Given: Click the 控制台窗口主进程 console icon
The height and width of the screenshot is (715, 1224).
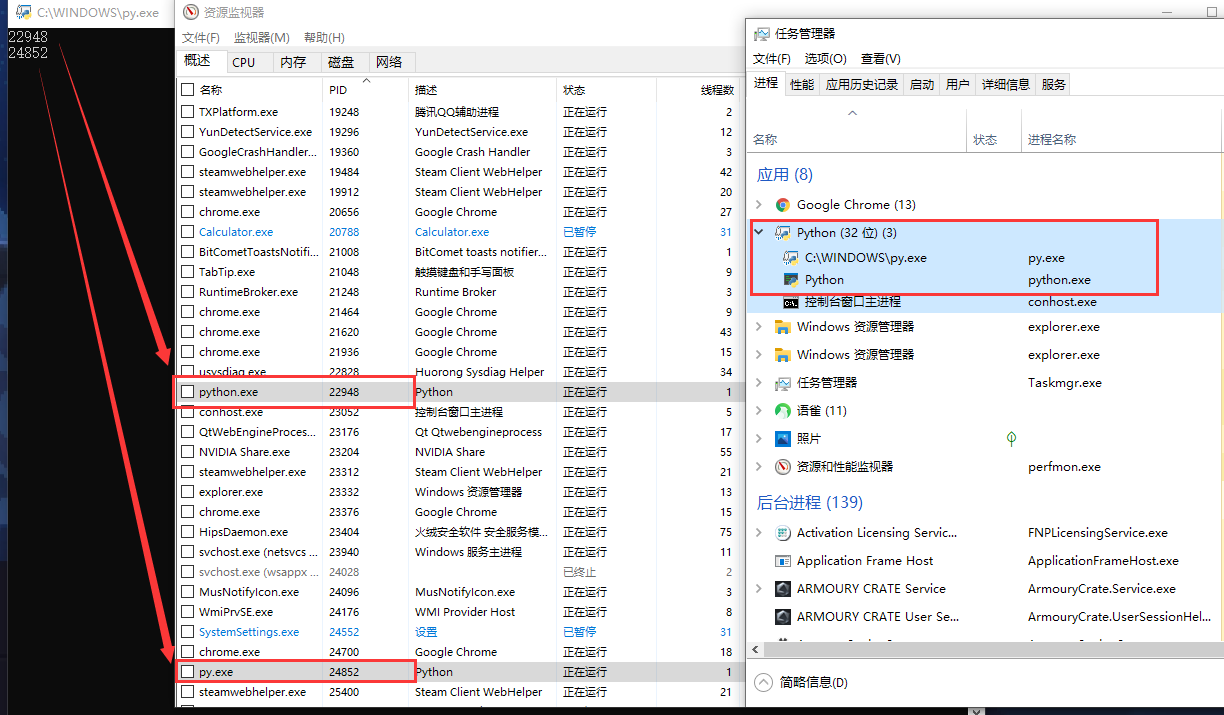Looking at the screenshot, I should coord(791,302).
